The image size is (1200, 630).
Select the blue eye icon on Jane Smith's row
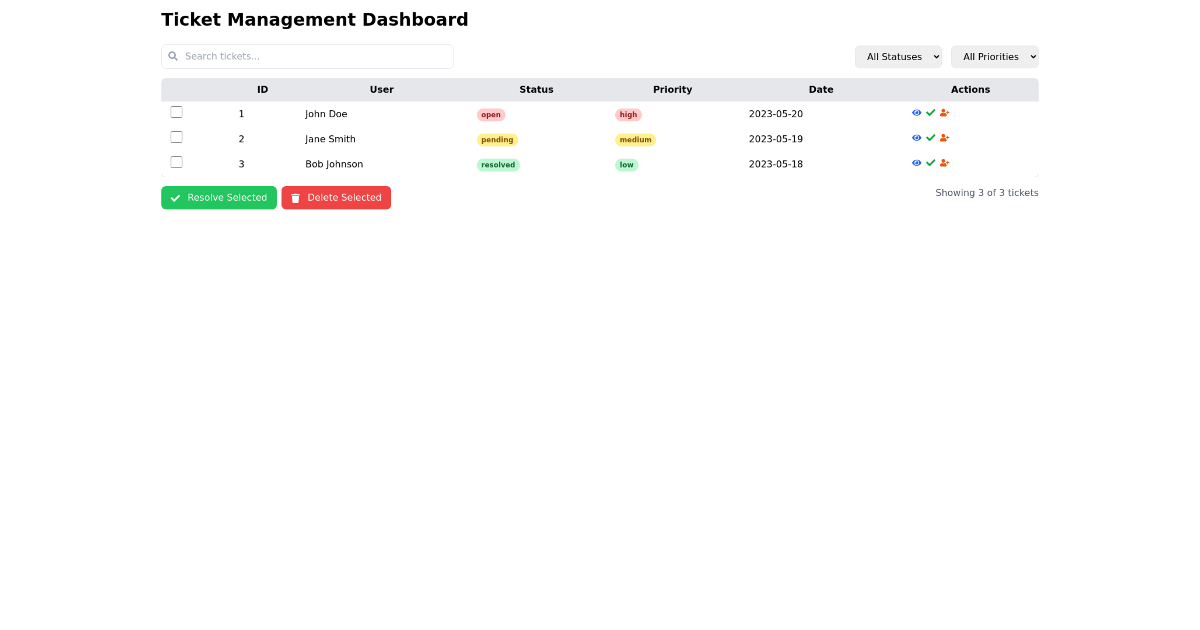click(917, 137)
